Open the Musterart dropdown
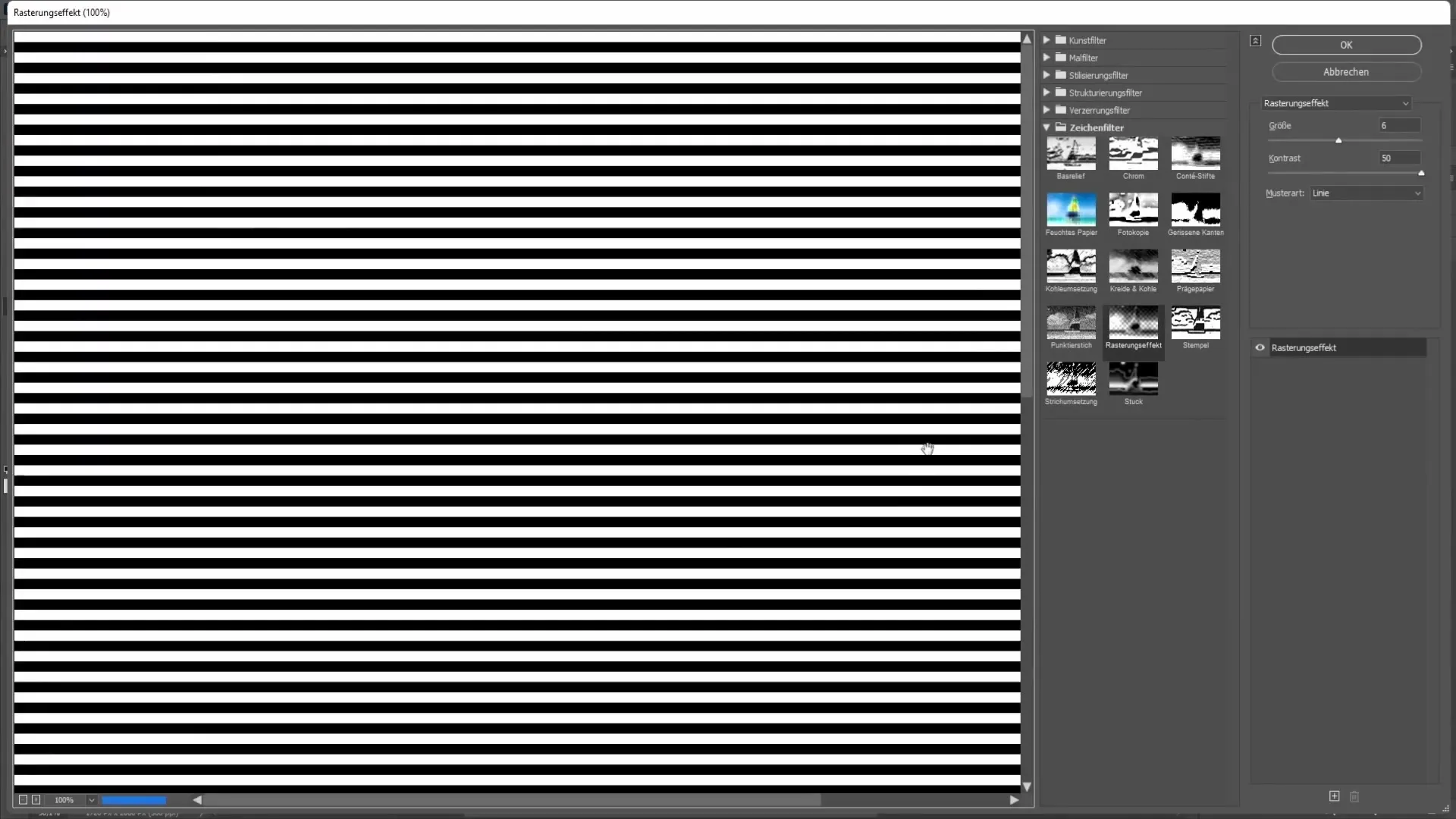 click(x=1367, y=193)
